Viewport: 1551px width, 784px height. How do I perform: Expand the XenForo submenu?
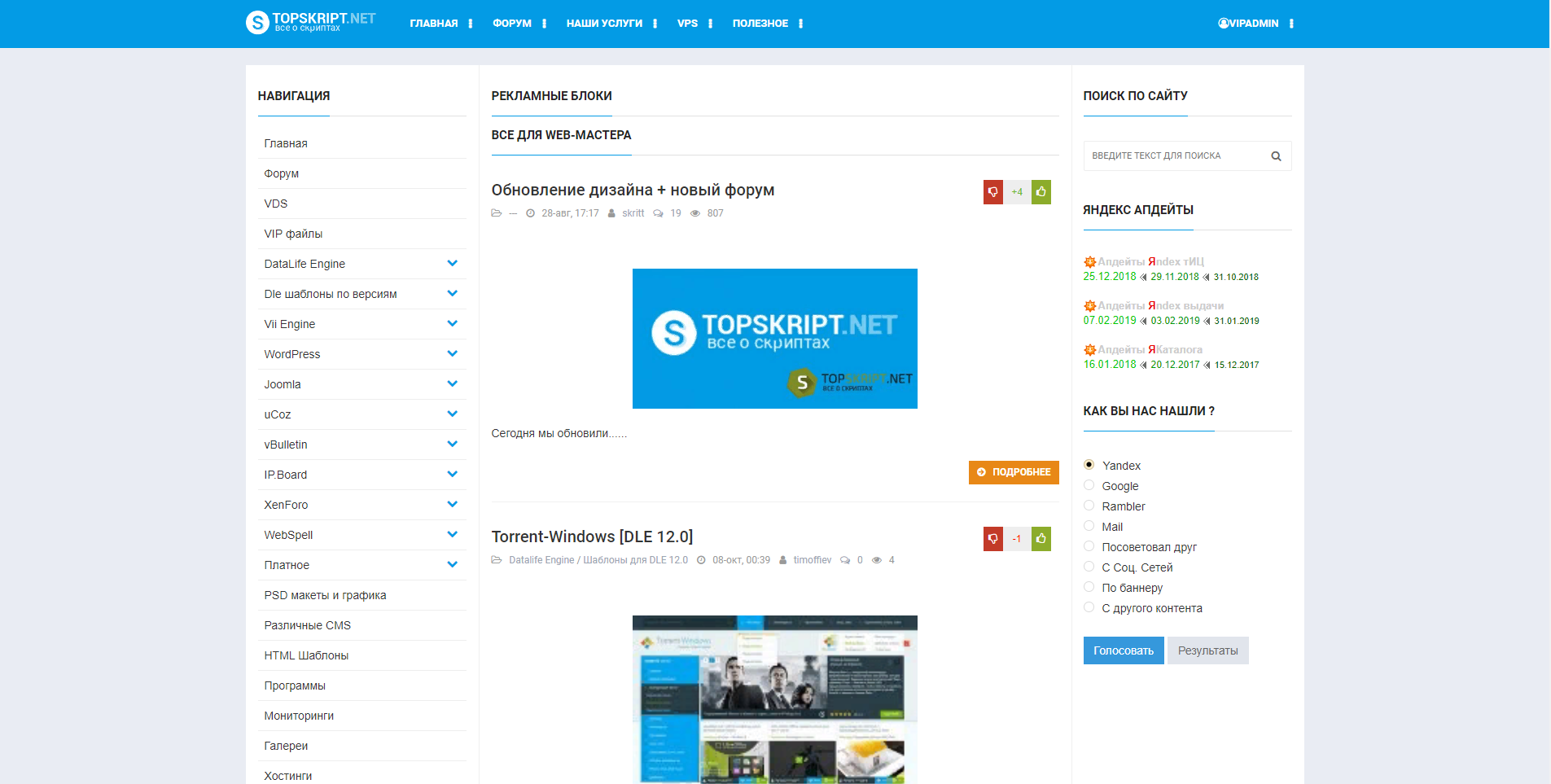453,505
